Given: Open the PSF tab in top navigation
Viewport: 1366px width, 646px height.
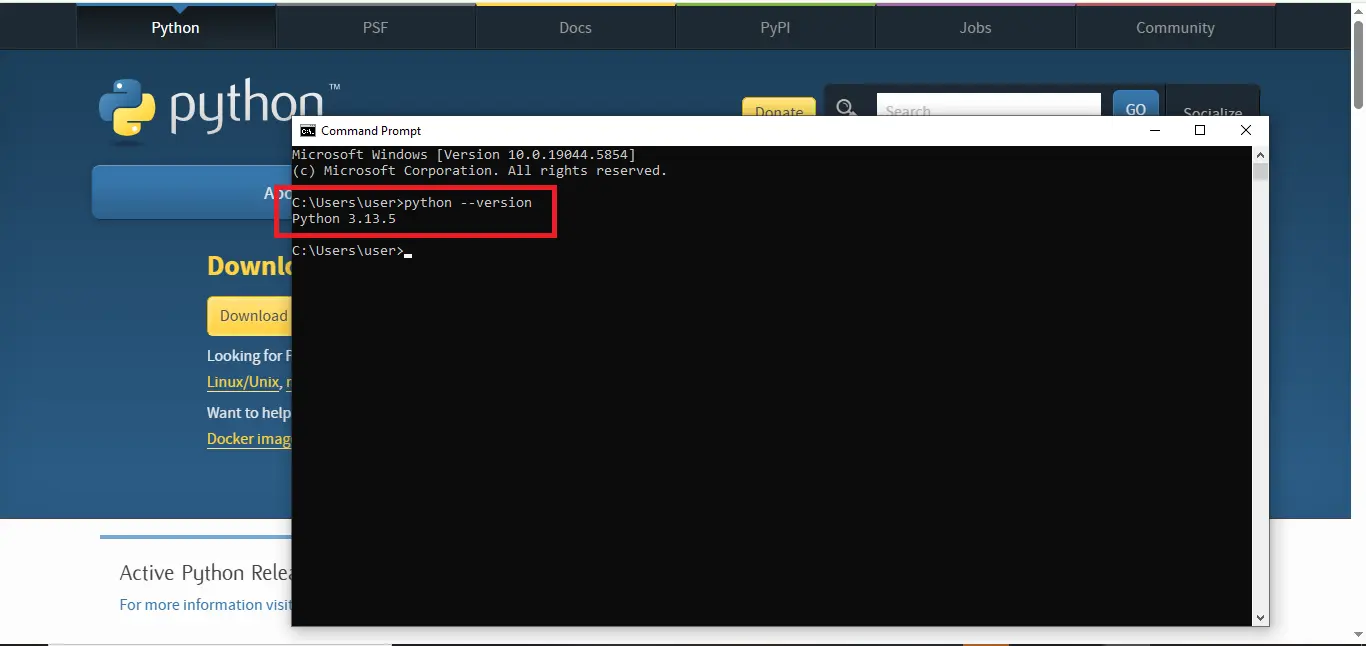Looking at the screenshot, I should tap(375, 28).
